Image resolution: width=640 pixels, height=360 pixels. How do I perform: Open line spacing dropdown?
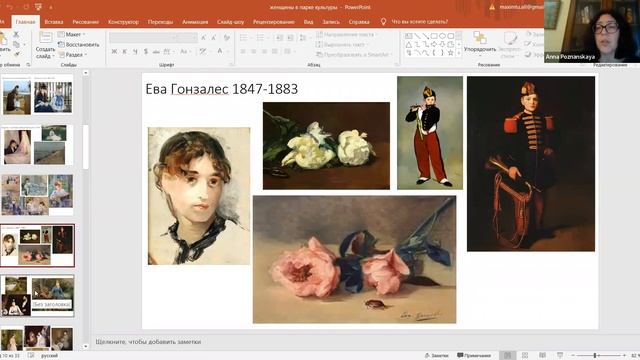(x=303, y=38)
